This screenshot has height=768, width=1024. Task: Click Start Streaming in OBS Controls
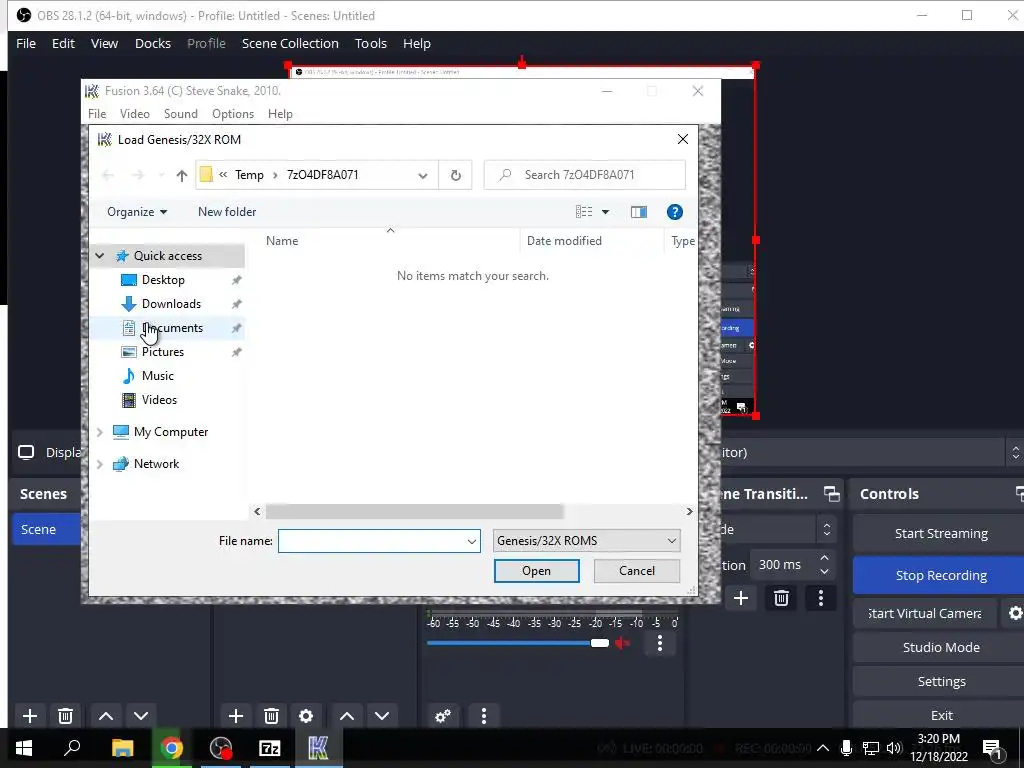pos(940,534)
